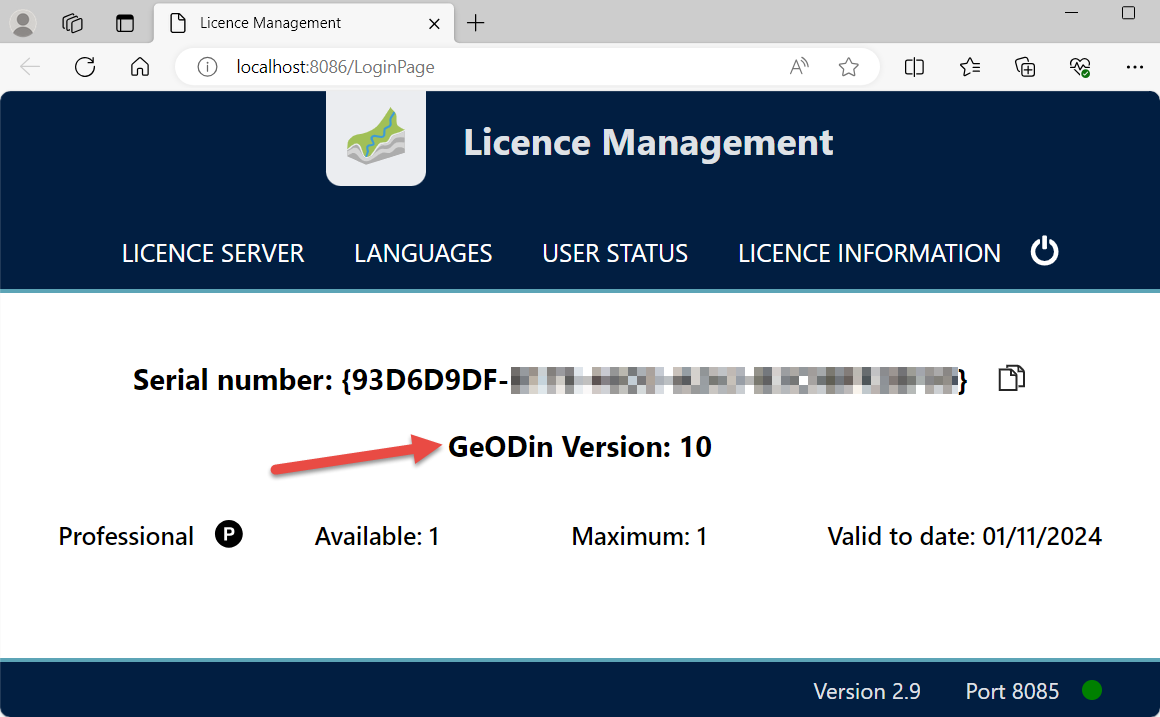
Task: Open the LANGUAGES menu
Action: (x=423, y=253)
